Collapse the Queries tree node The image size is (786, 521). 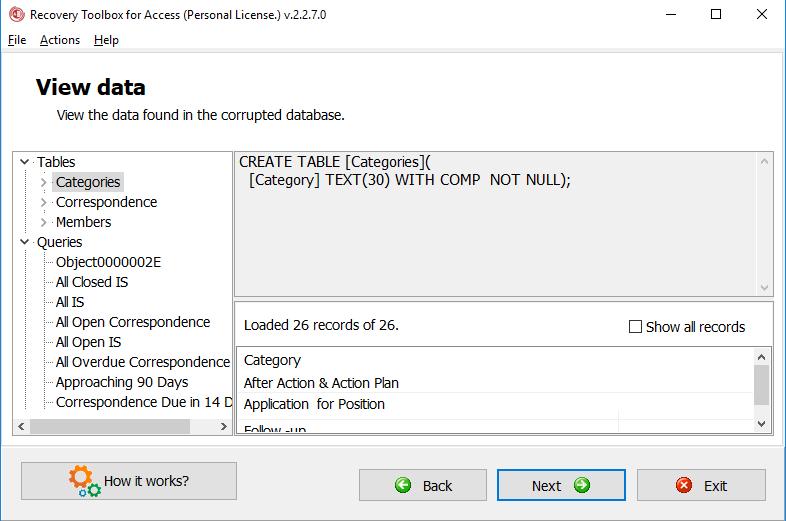pyautogui.click(x=24, y=242)
